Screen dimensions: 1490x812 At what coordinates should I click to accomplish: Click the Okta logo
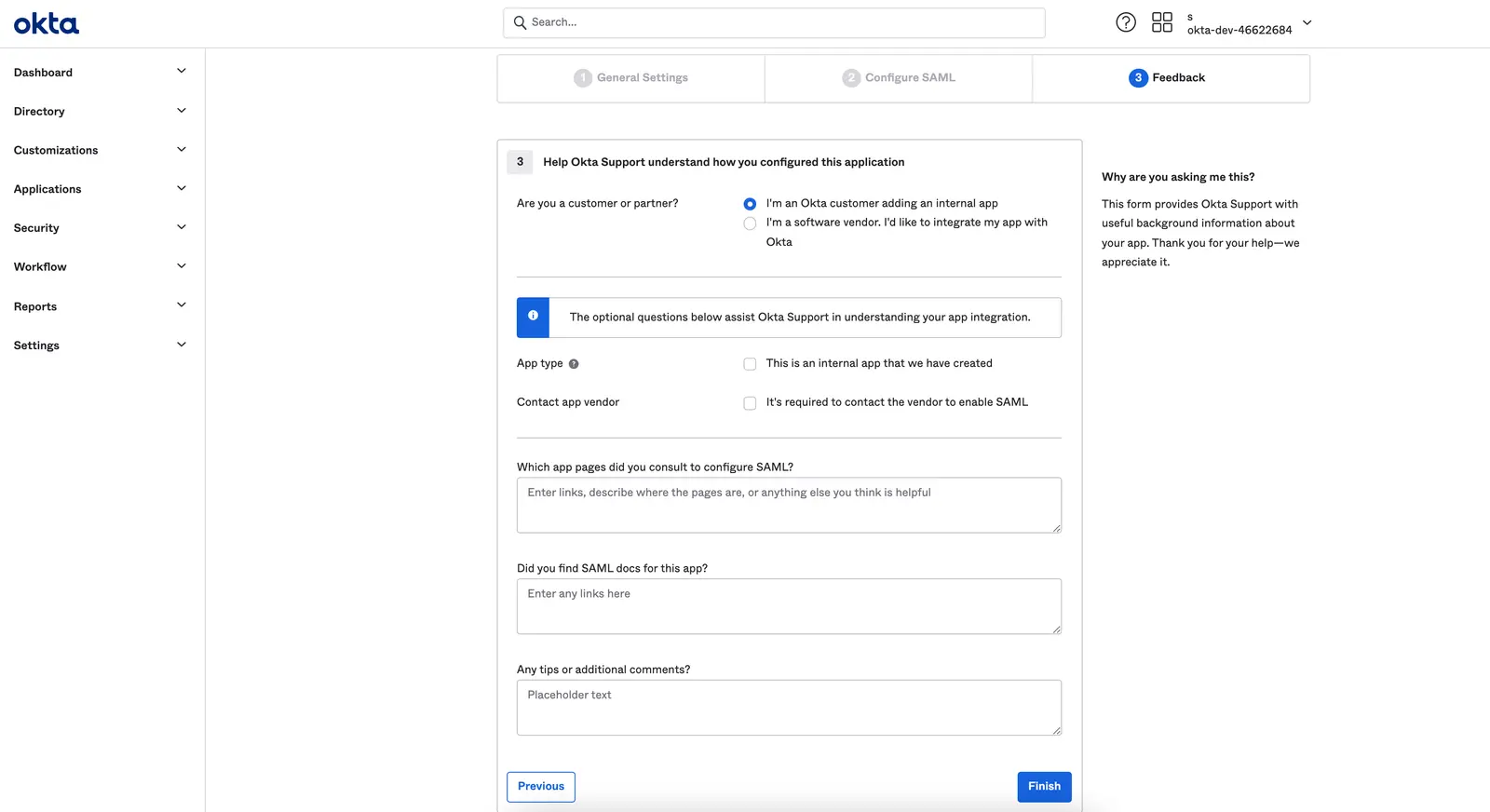[x=47, y=23]
